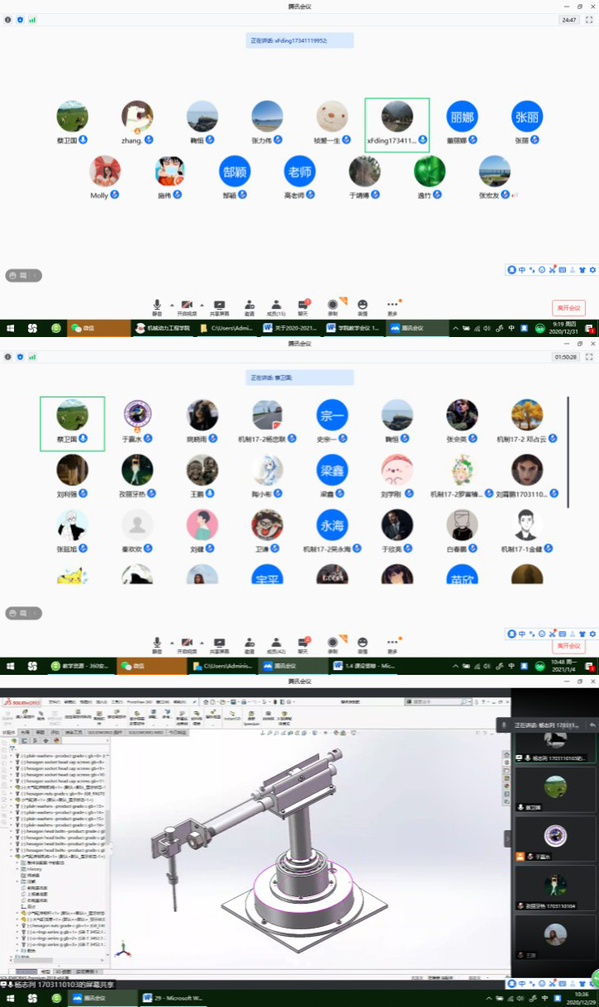
Task: Open 老师 participant avatar
Action: [300, 171]
